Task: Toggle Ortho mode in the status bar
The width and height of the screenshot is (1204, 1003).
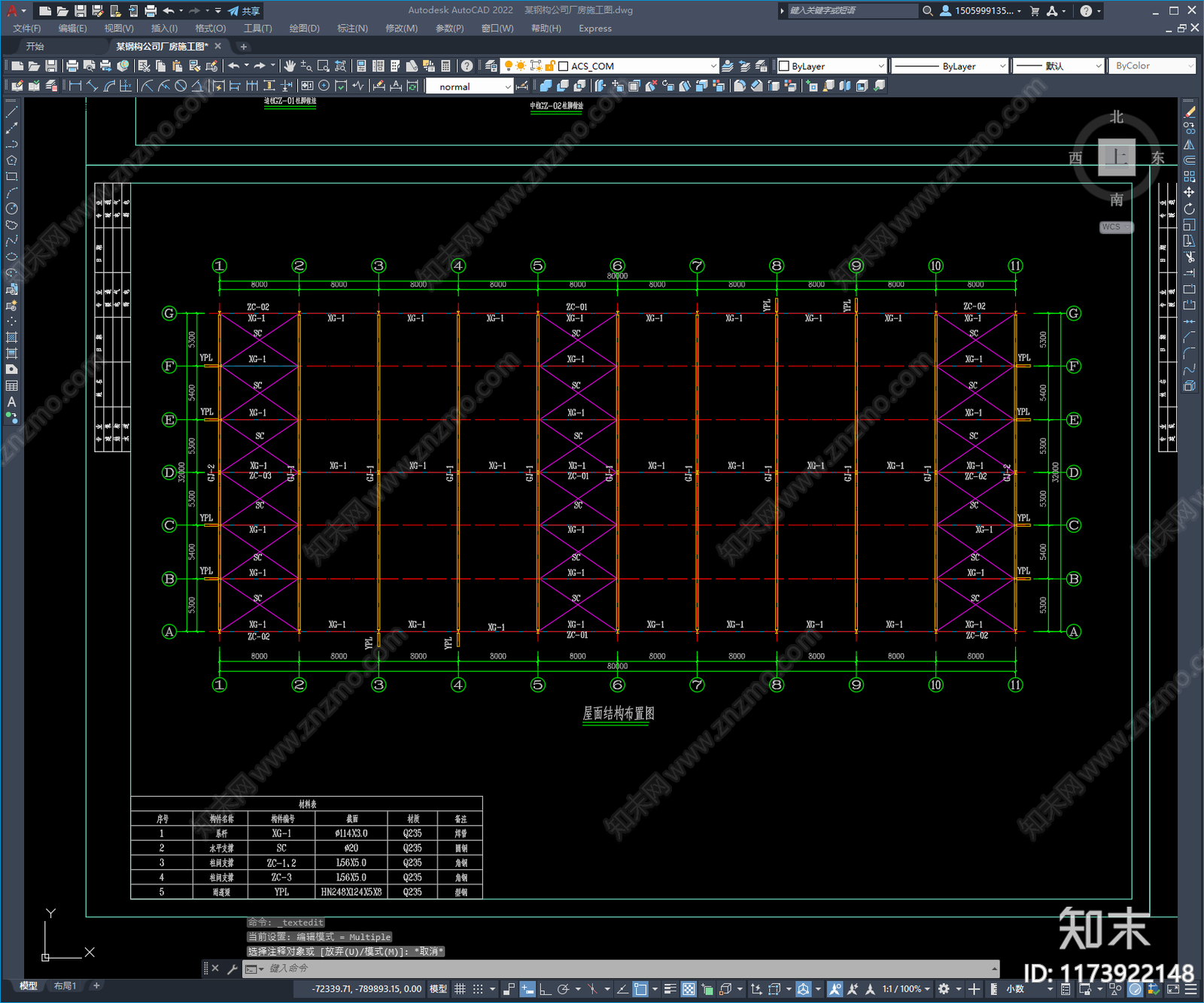Action: [x=545, y=989]
